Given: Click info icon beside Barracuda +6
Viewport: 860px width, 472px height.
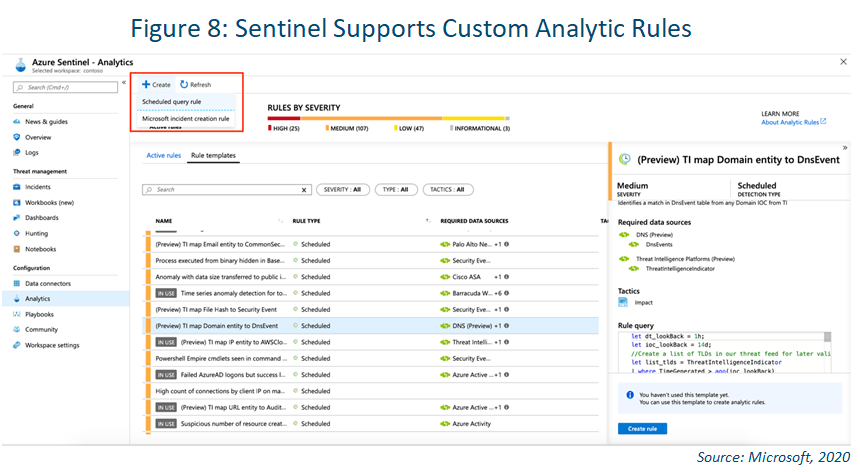Looking at the screenshot, I should (x=506, y=293).
